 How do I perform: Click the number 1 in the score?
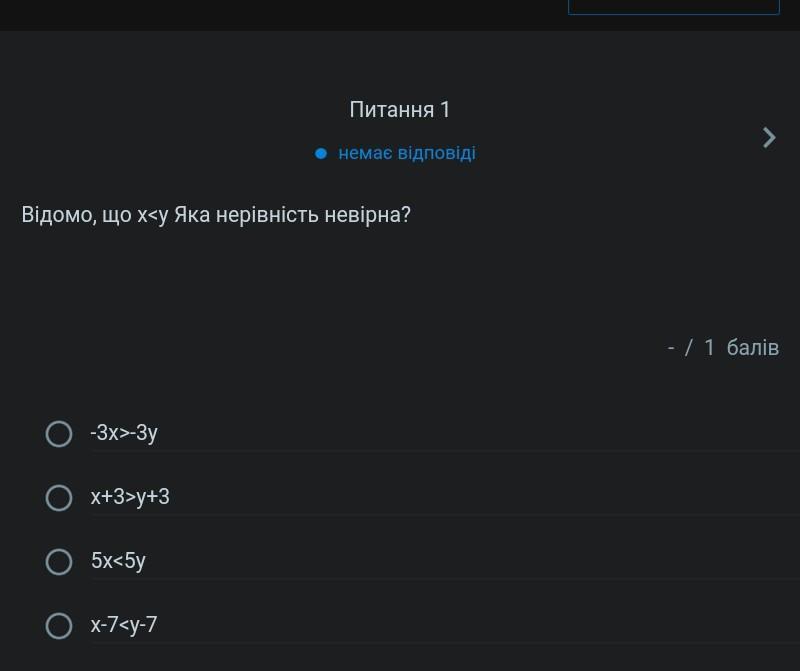point(709,348)
